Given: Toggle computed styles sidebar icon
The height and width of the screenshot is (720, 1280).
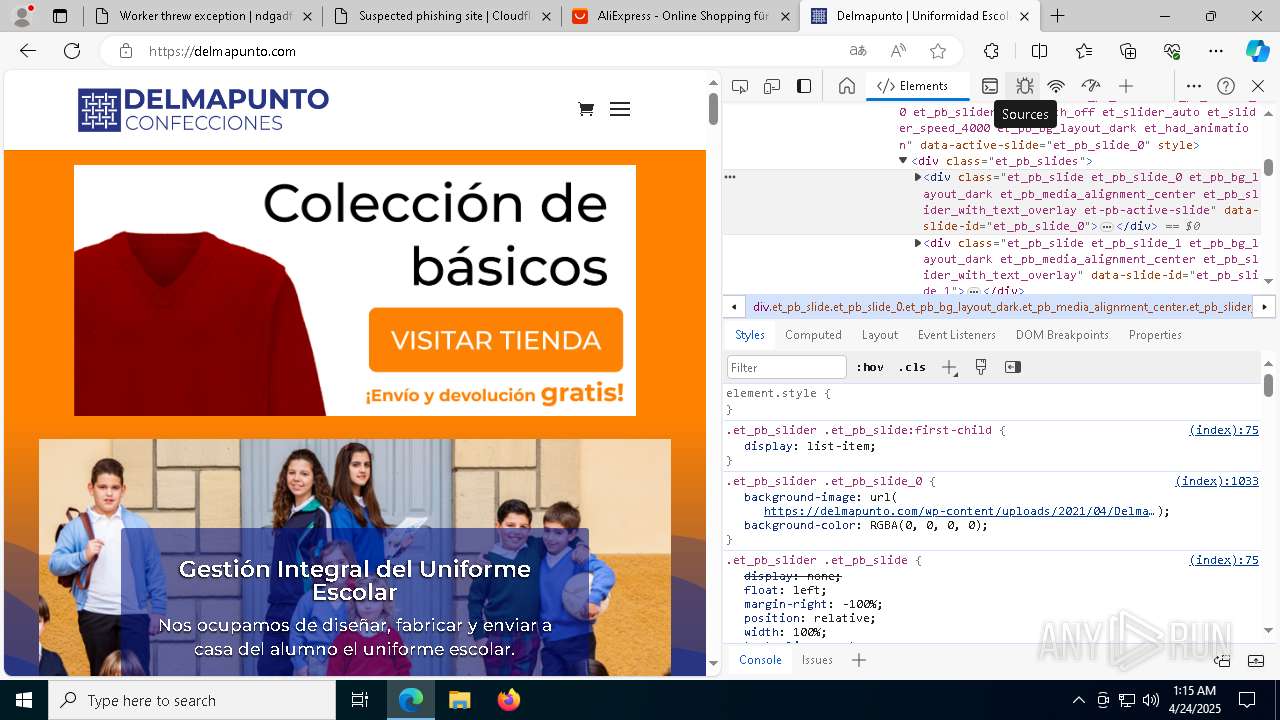Looking at the screenshot, I should (1013, 367).
